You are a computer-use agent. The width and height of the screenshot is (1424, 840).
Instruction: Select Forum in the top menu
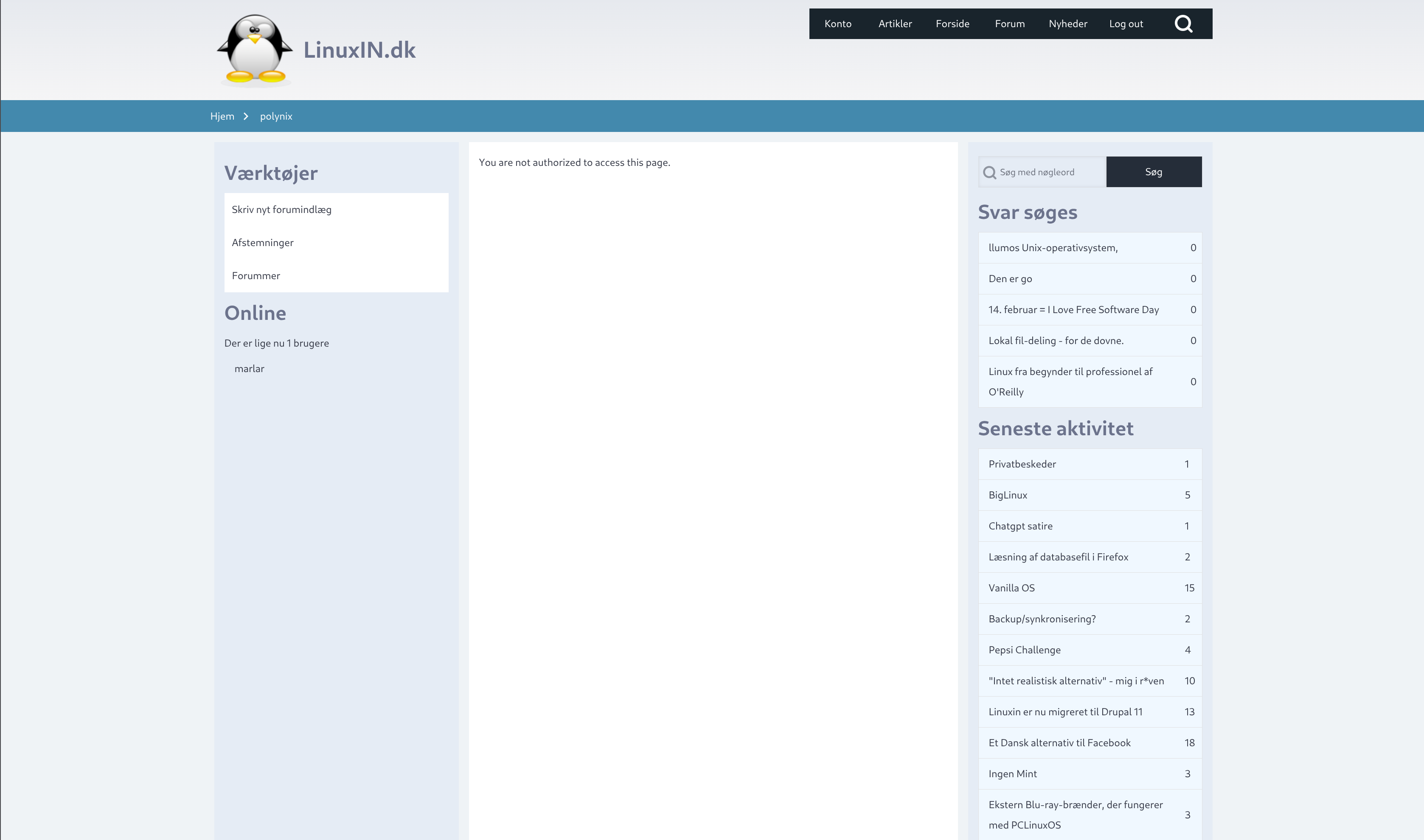[1010, 24]
